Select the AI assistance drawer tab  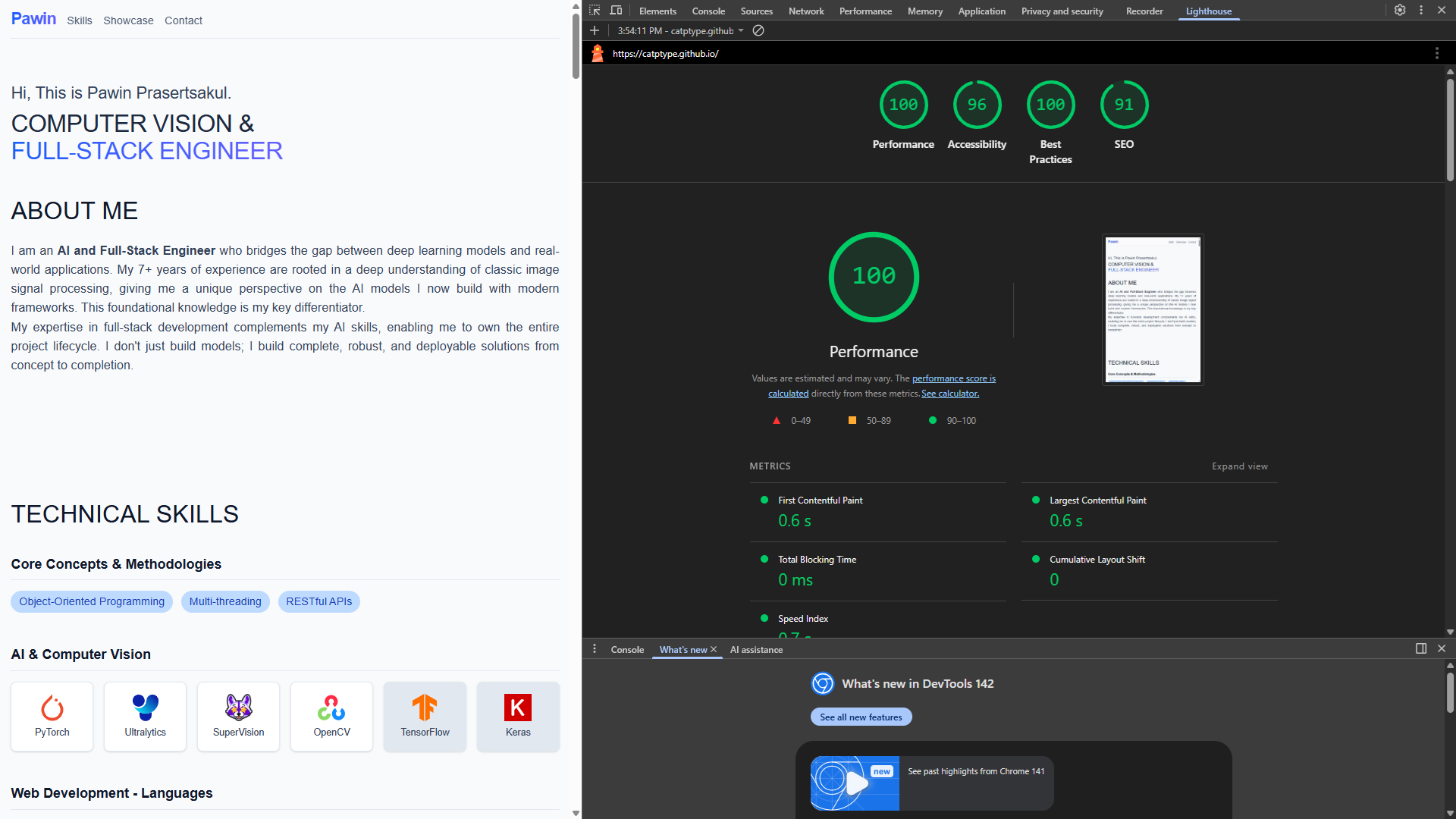tap(756, 650)
